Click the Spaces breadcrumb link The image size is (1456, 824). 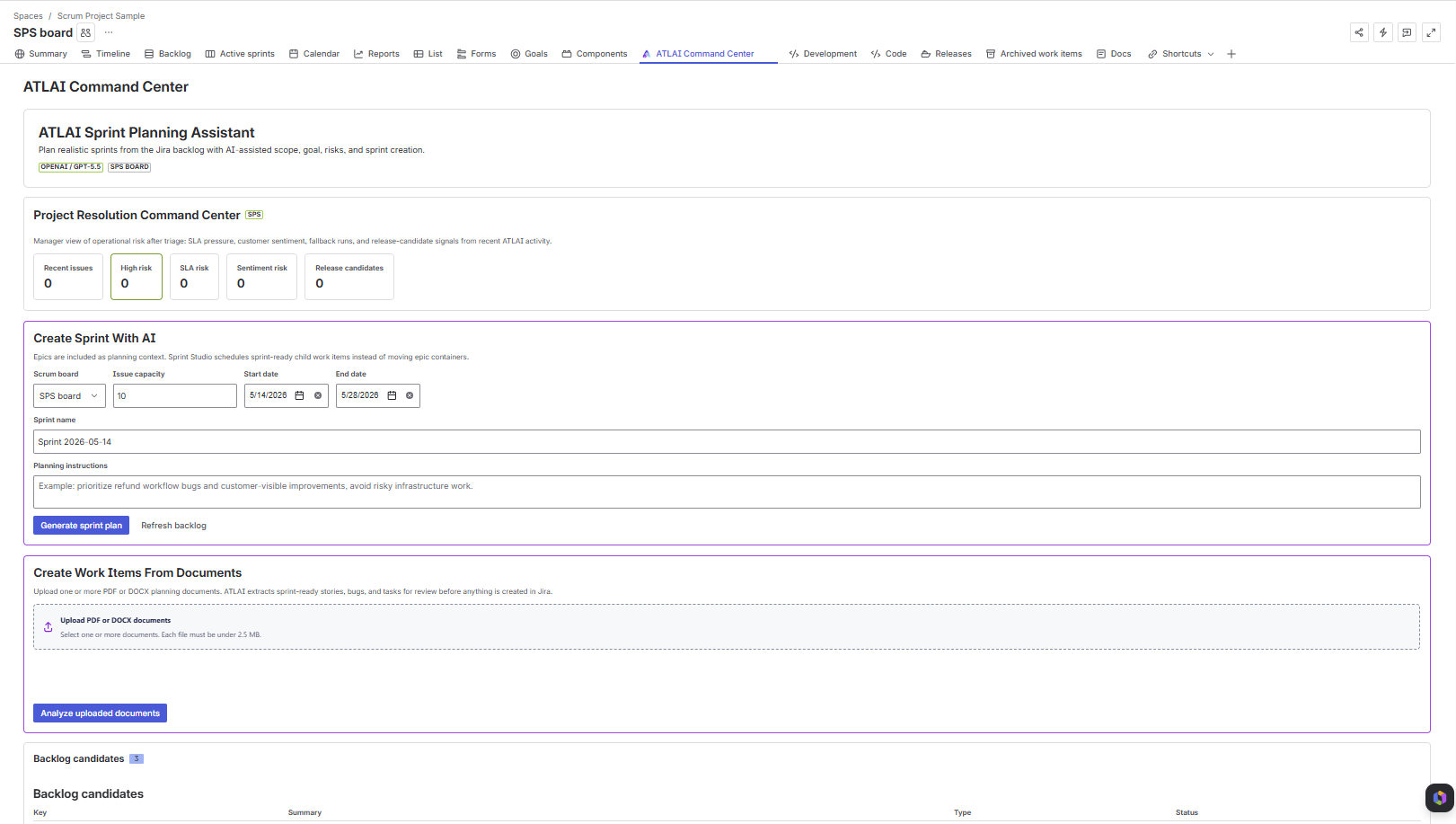coord(28,16)
